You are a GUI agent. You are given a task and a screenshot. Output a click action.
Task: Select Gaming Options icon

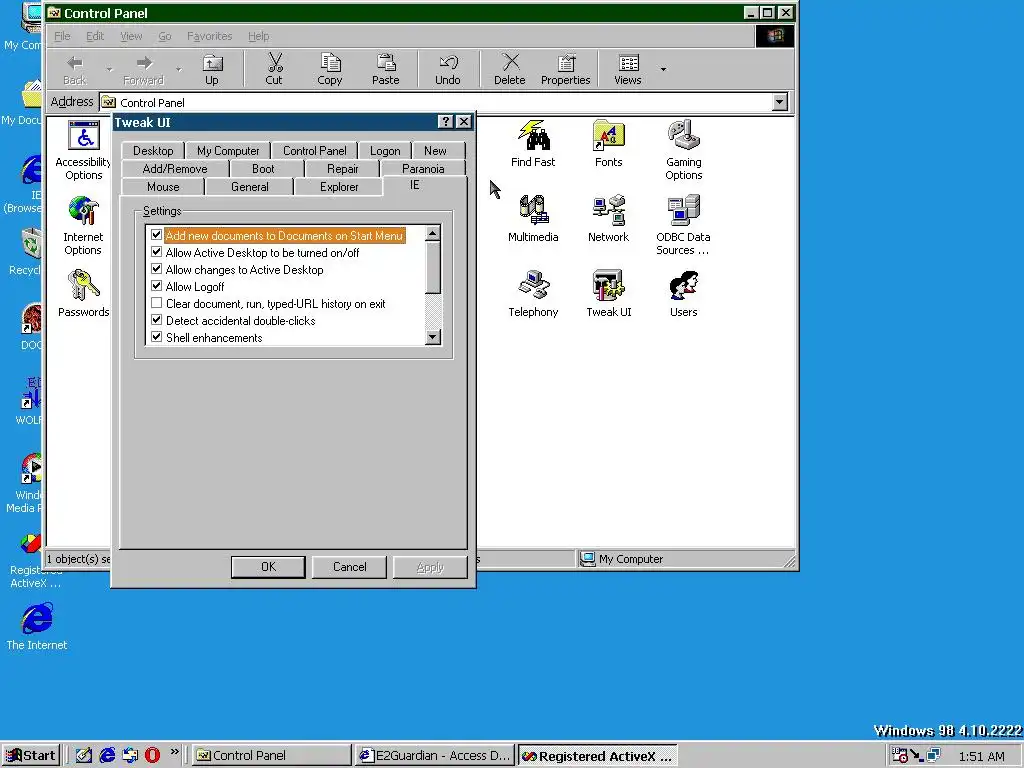(684, 150)
